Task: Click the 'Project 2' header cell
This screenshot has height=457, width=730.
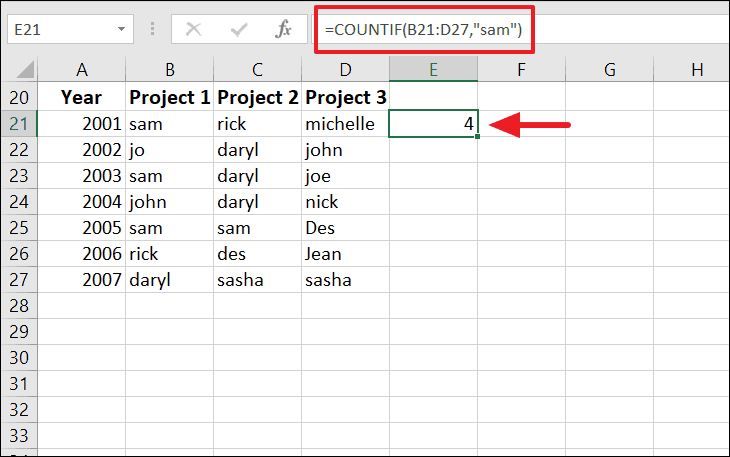Action: pyautogui.click(x=257, y=97)
